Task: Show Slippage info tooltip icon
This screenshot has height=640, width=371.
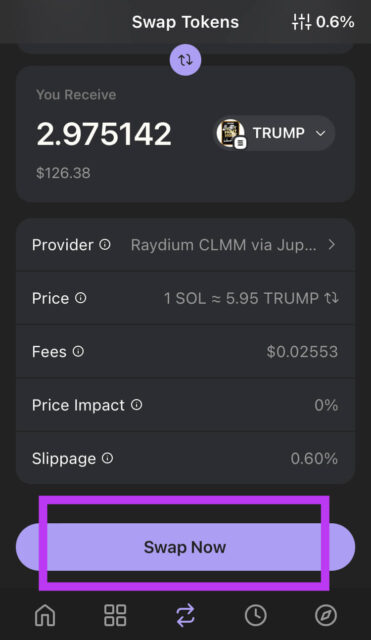Action: coord(107,458)
